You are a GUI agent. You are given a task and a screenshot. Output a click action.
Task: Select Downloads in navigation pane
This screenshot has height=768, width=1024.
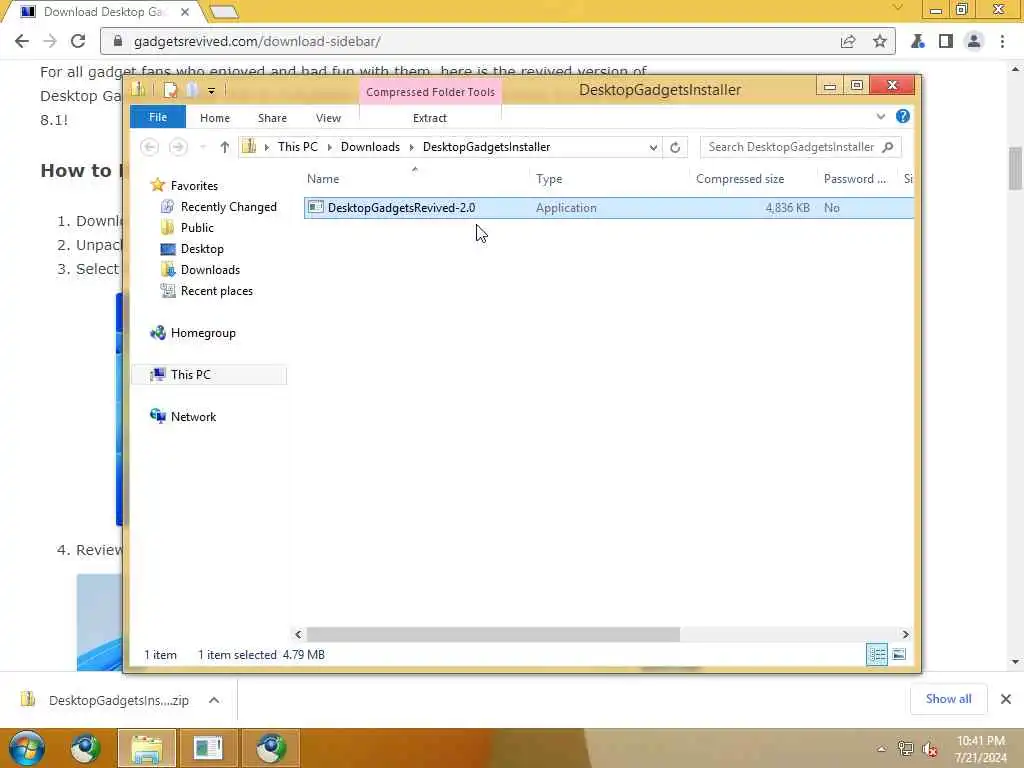pos(210,270)
